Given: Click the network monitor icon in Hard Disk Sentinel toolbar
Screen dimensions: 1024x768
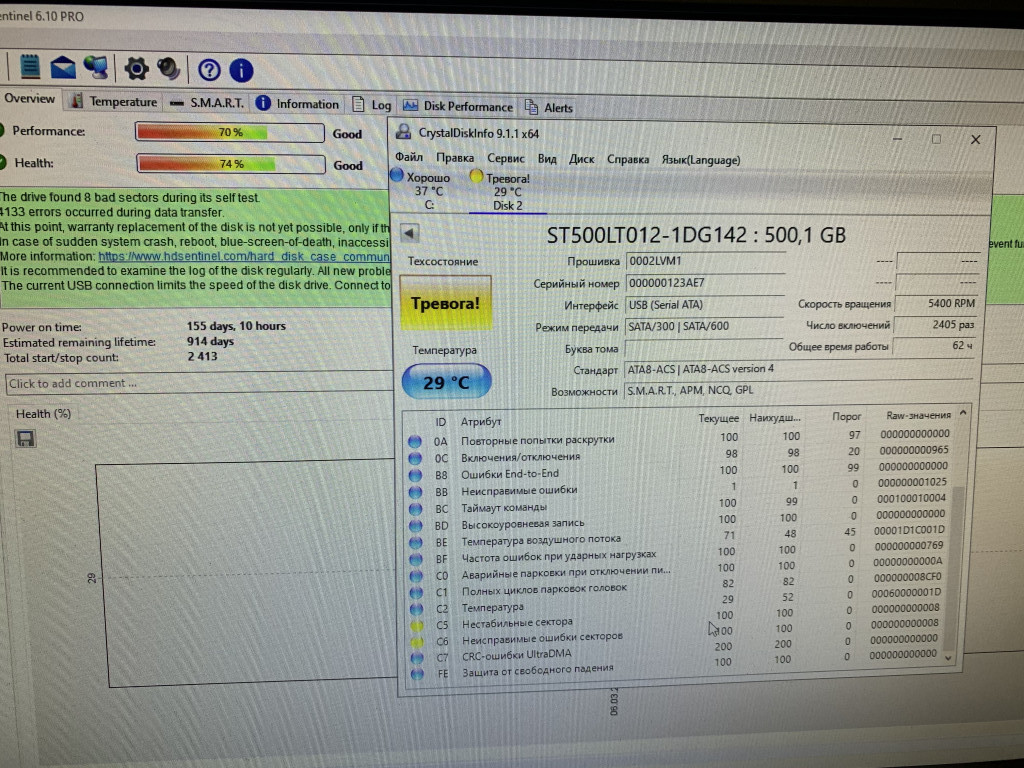Looking at the screenshot, I should pyautogui.click(x=97, y=67).
